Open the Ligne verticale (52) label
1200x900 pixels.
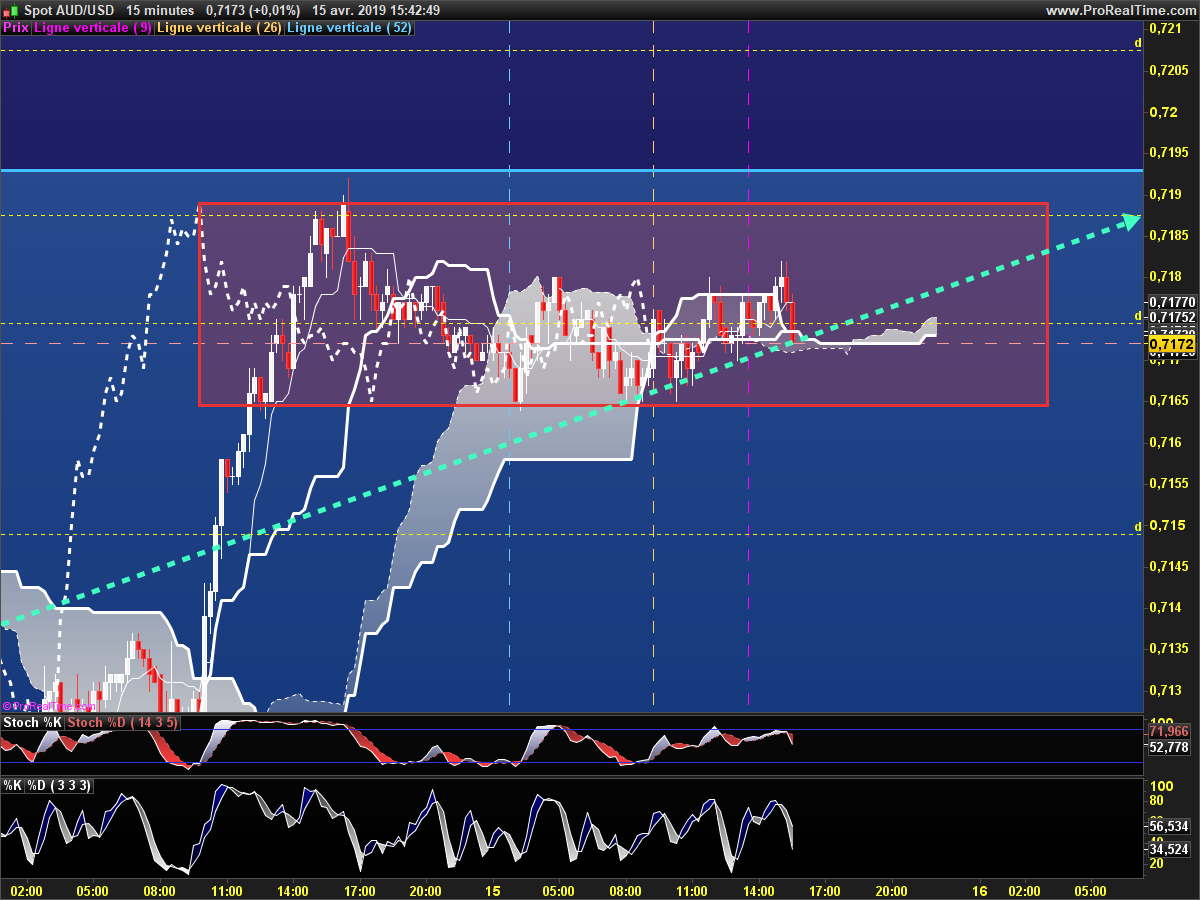pyautogui.click(x=349, y=28)
